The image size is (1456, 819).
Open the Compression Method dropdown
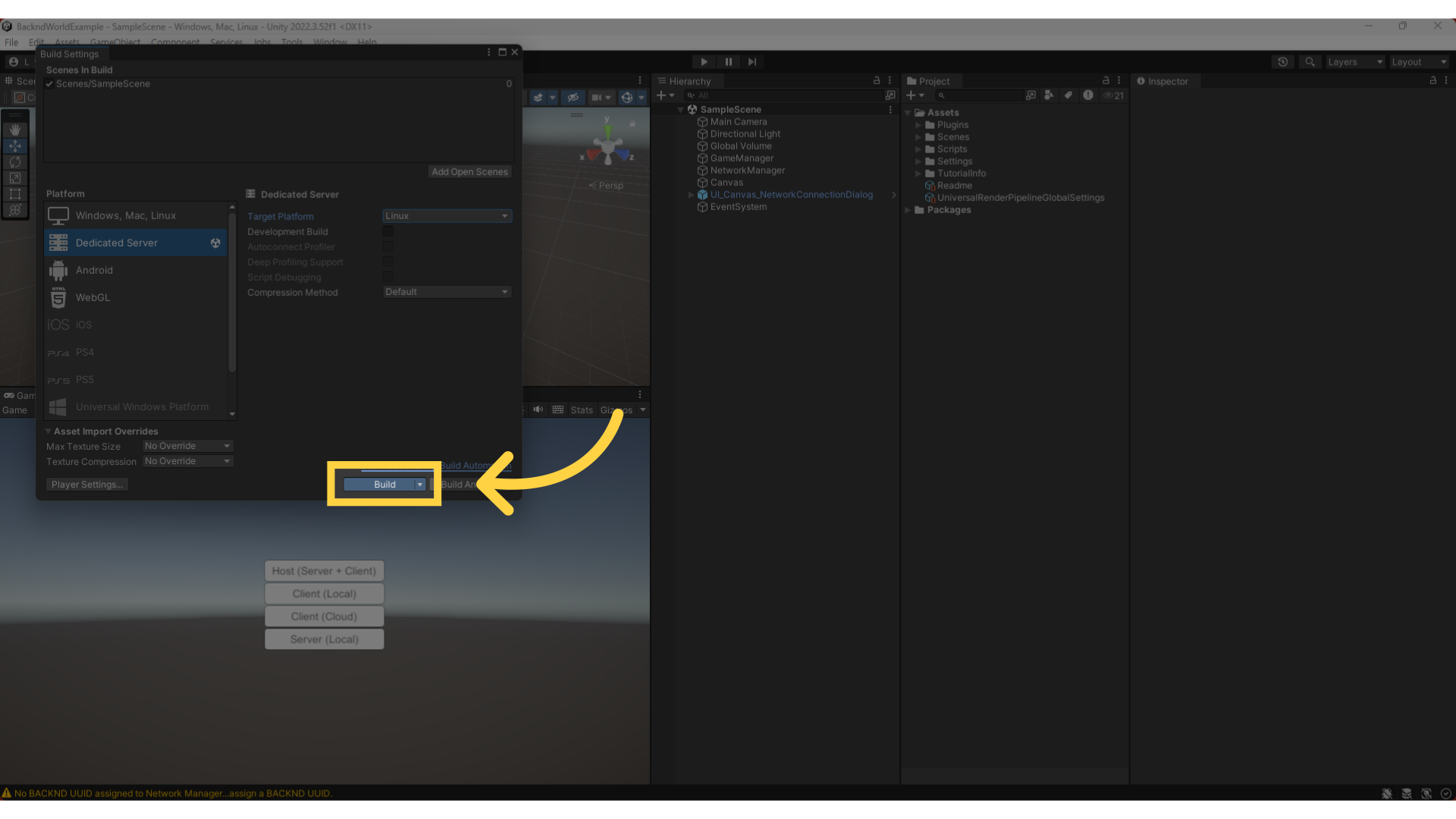(x=445, y=291)
